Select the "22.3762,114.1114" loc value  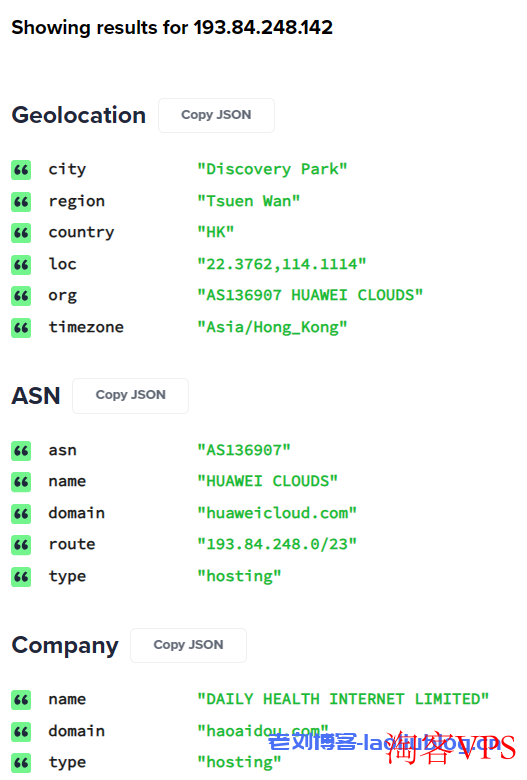282,264
